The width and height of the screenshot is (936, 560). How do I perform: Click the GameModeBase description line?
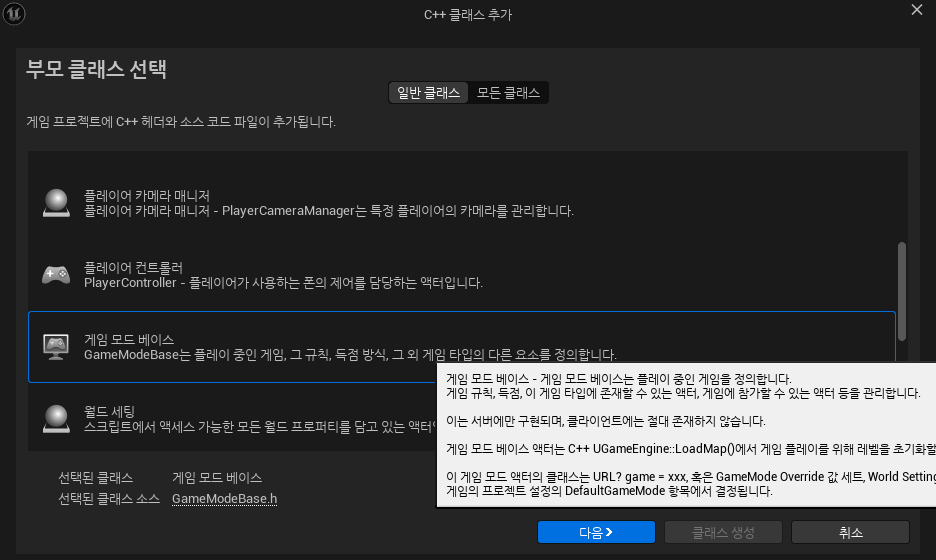coord(350,355)
